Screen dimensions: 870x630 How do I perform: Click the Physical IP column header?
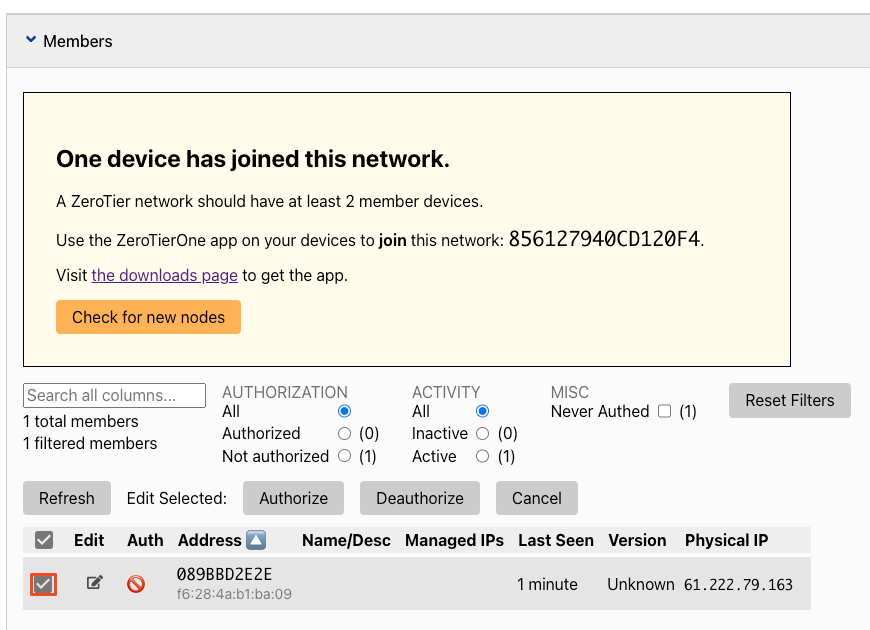[x=726, y=540]
